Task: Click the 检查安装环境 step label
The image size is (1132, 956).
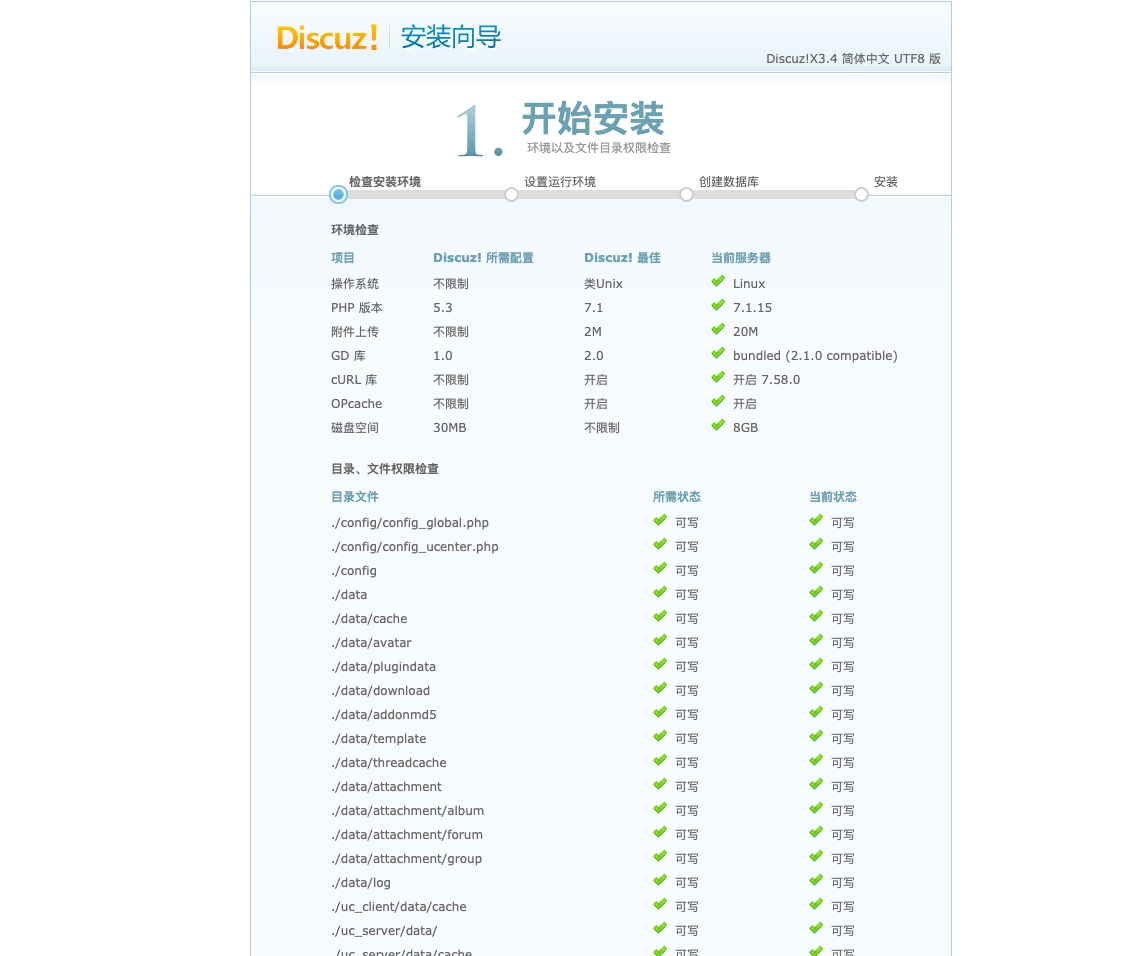Action: (385, 182)
